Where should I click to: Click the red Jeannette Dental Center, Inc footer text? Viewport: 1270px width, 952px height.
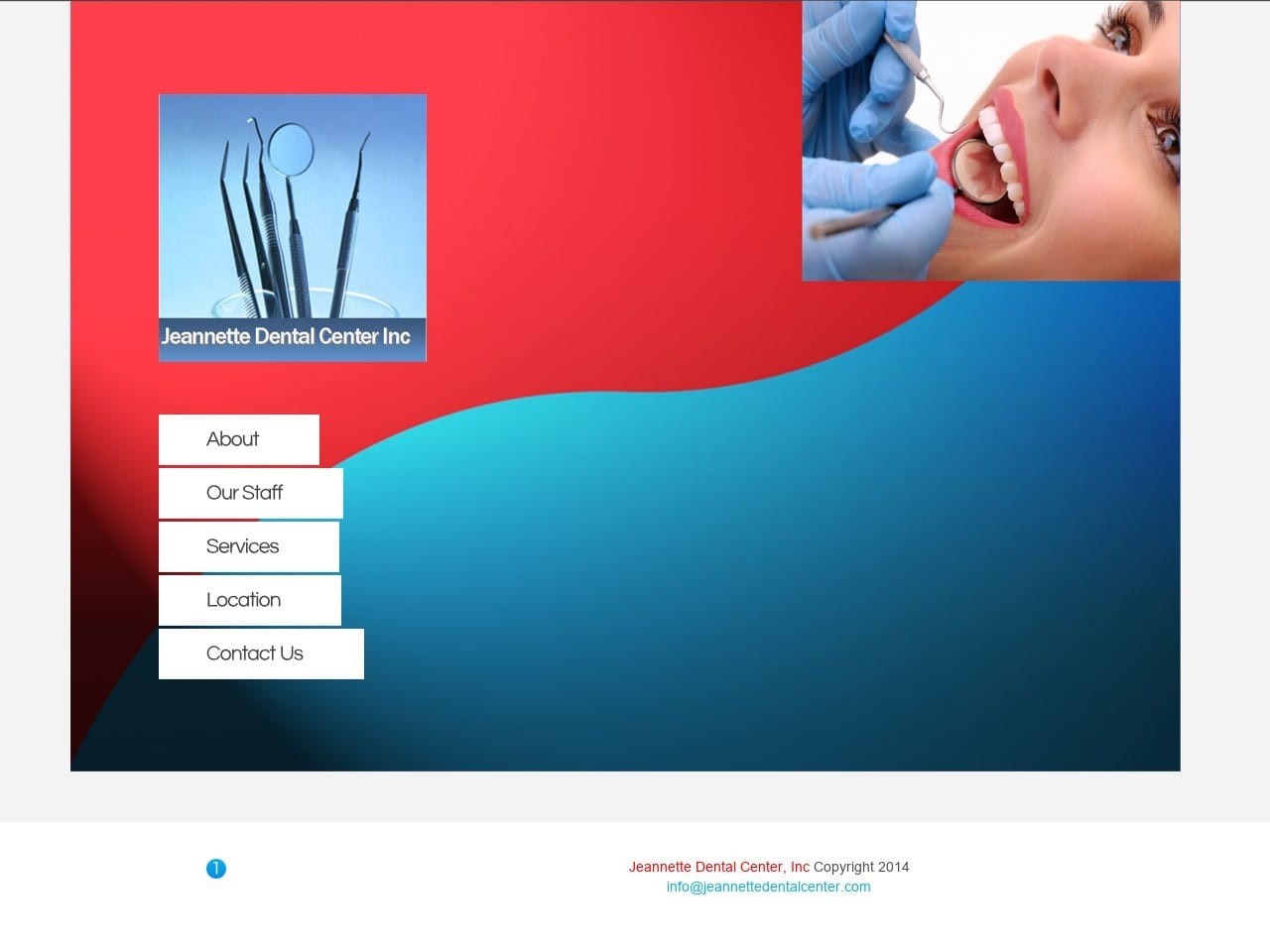point(718,867)
